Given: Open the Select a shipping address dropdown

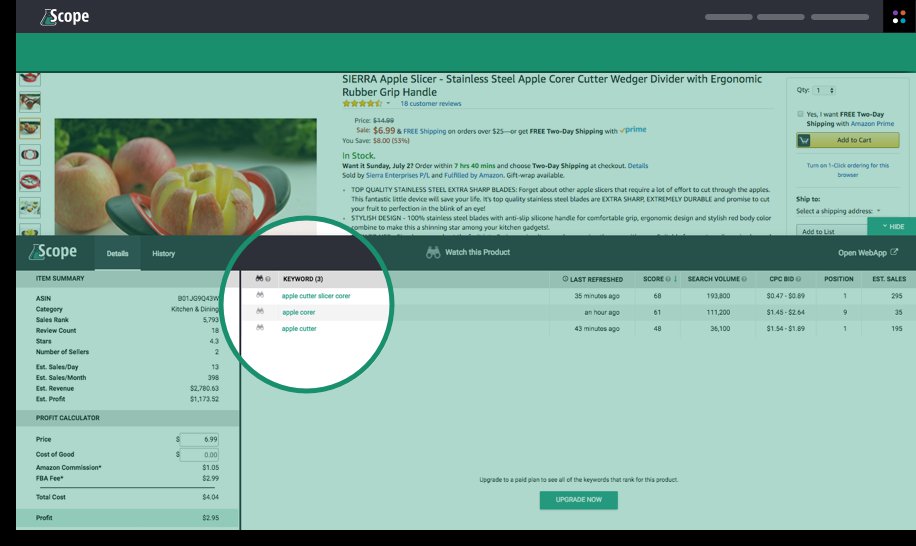Looking at the screenshot, I should click(x=838, y=211).
